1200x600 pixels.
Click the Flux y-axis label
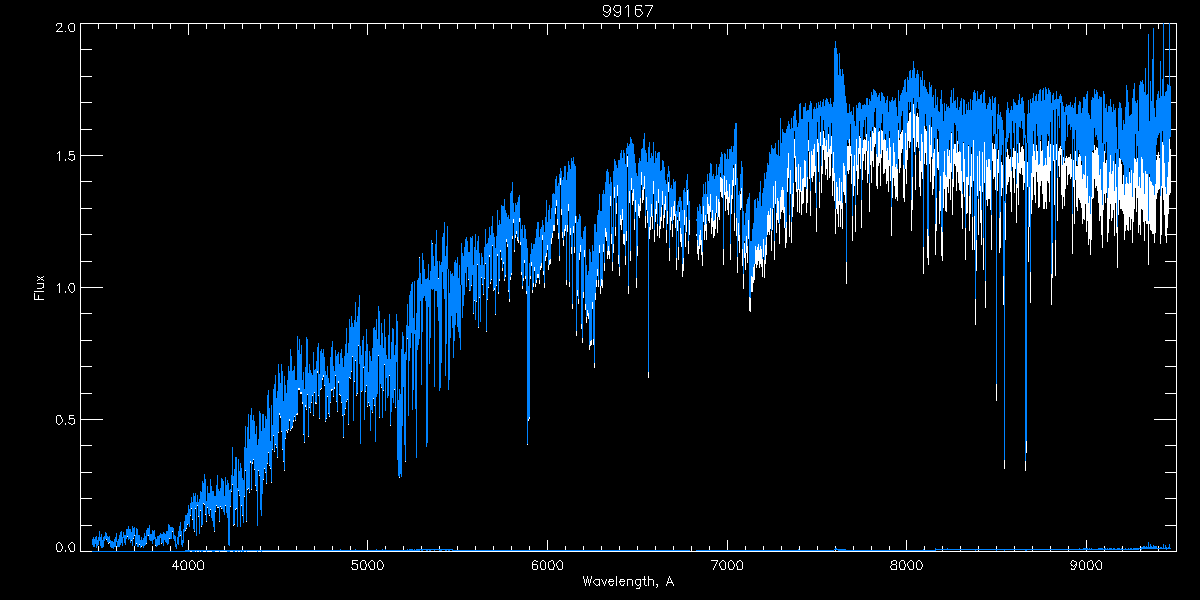pyautogui.click(x=40, y=287)
